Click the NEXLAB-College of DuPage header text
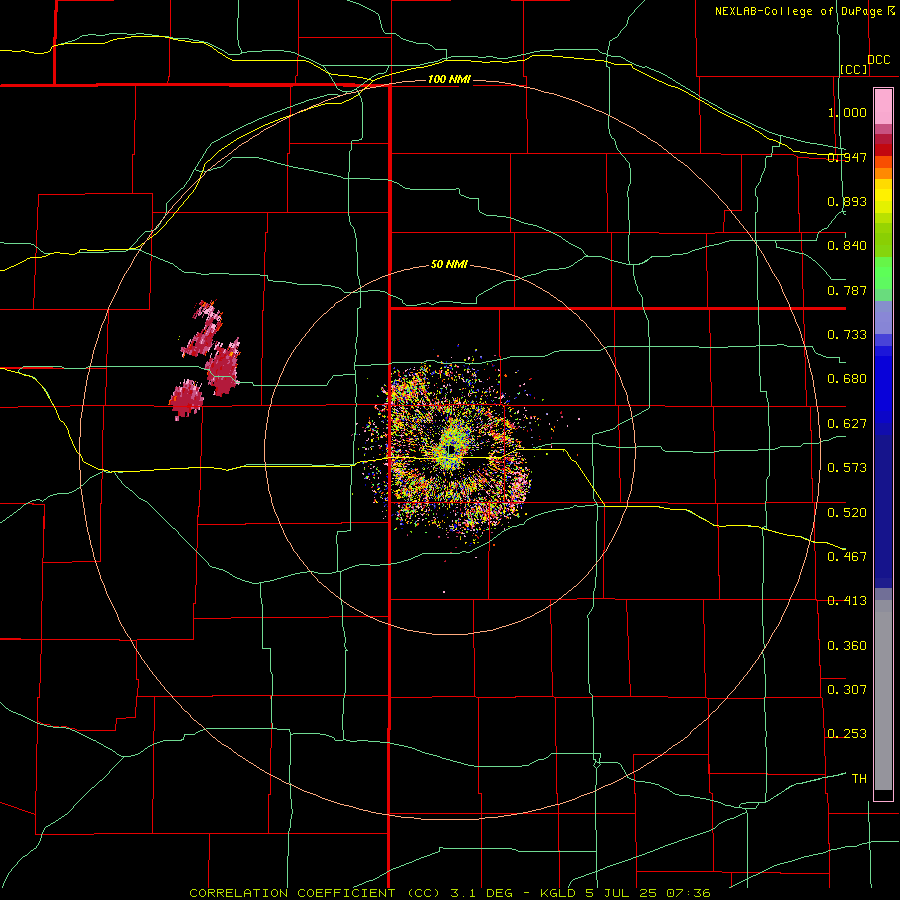The height and width of the screenshot is (900, 900). coord(804,11)
